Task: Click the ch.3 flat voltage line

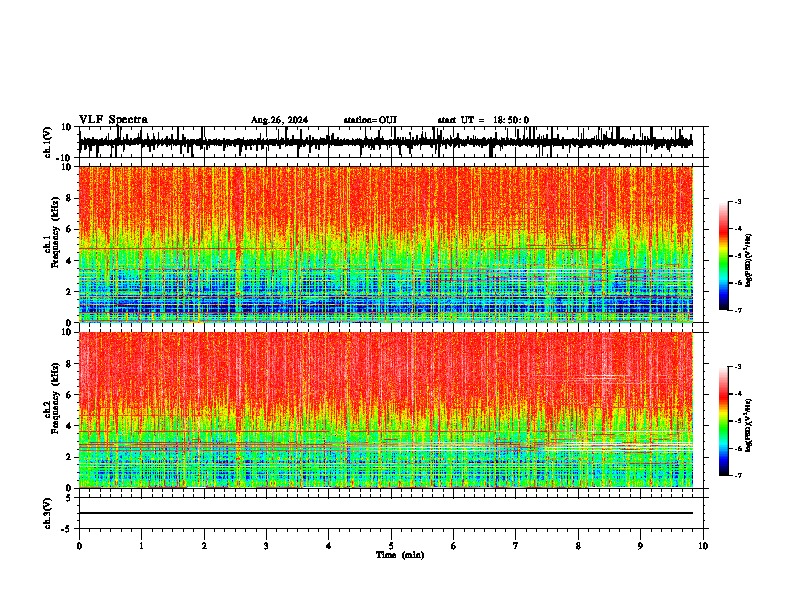Action: pos(385,513)
